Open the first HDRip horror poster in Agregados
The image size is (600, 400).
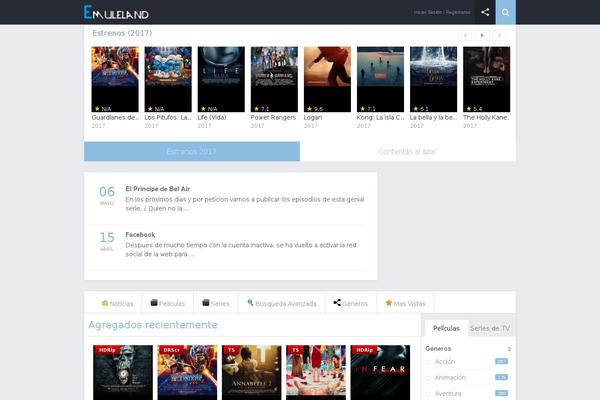pos(123,372)
